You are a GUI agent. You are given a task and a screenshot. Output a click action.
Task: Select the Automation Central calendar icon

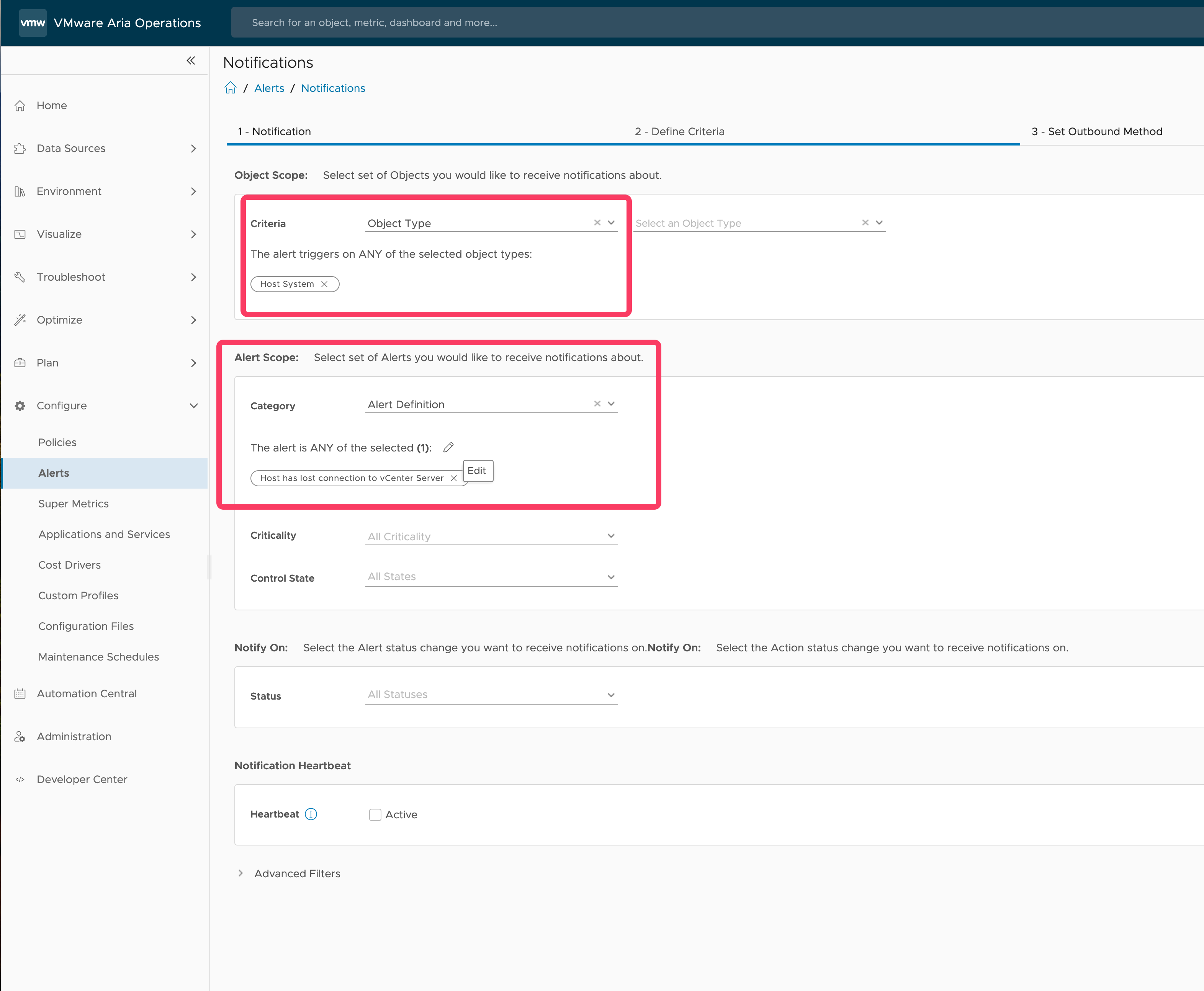tap(20, 693)
